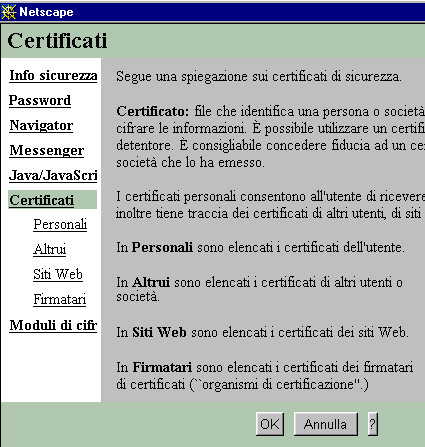Screen dimensions: 425x447
Task: Open the Altrui certificates sub-link
Action: tap(50, 249)
